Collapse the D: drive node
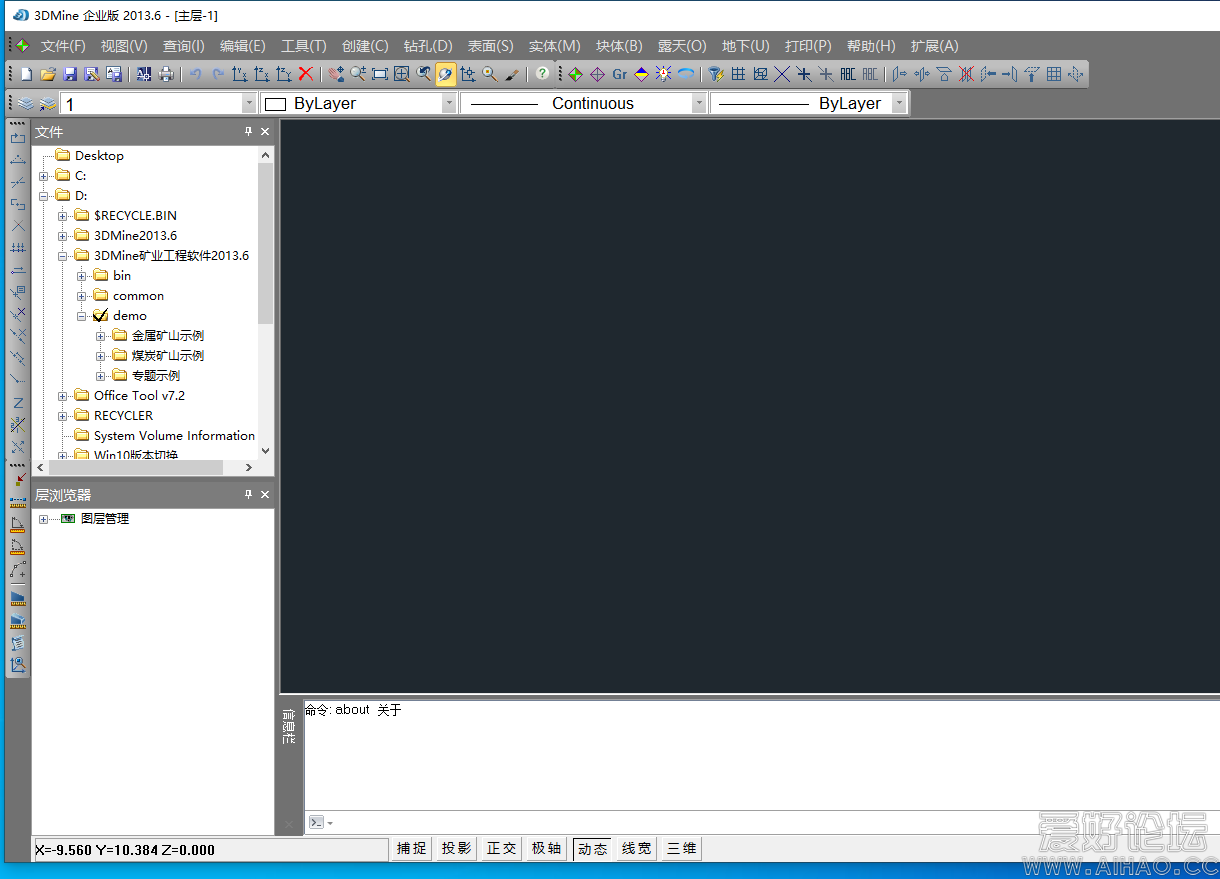This screenshot has height=879, width=1220. [x=44, y=196]
